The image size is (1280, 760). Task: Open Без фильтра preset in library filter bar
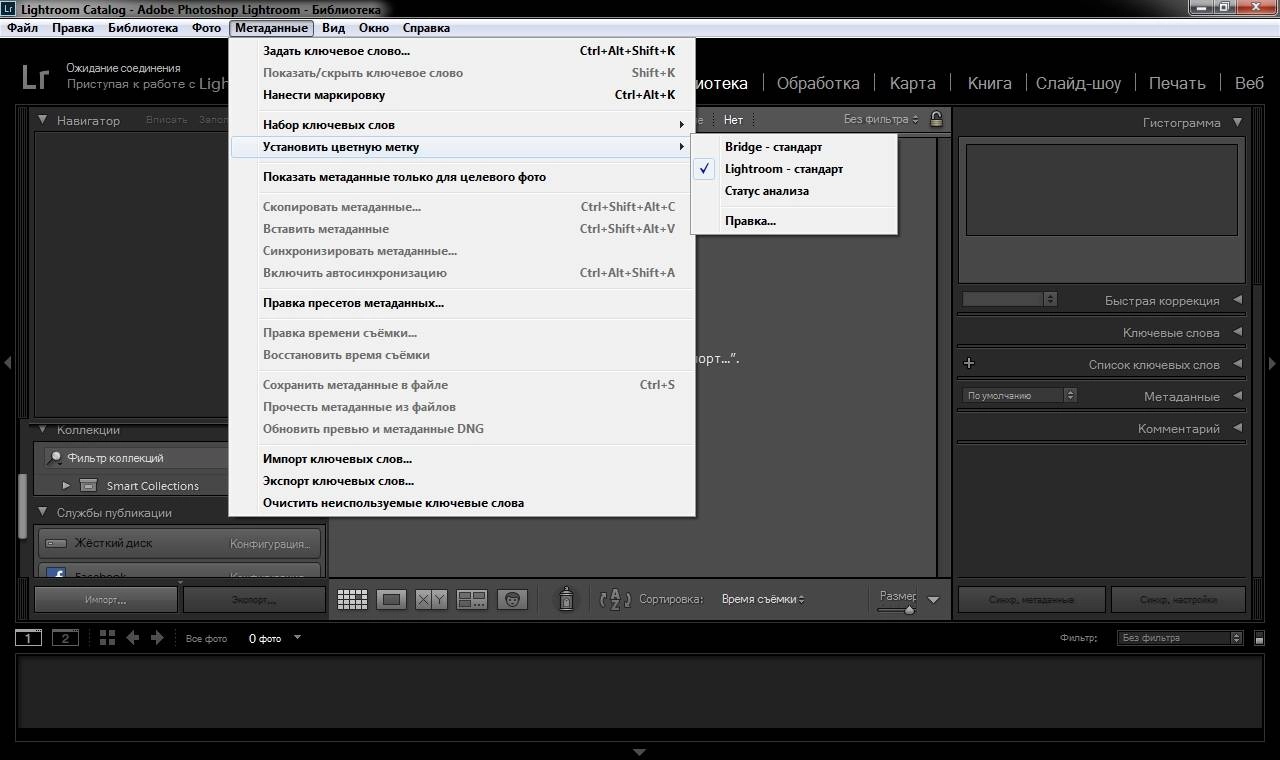[x=881, y=119]
